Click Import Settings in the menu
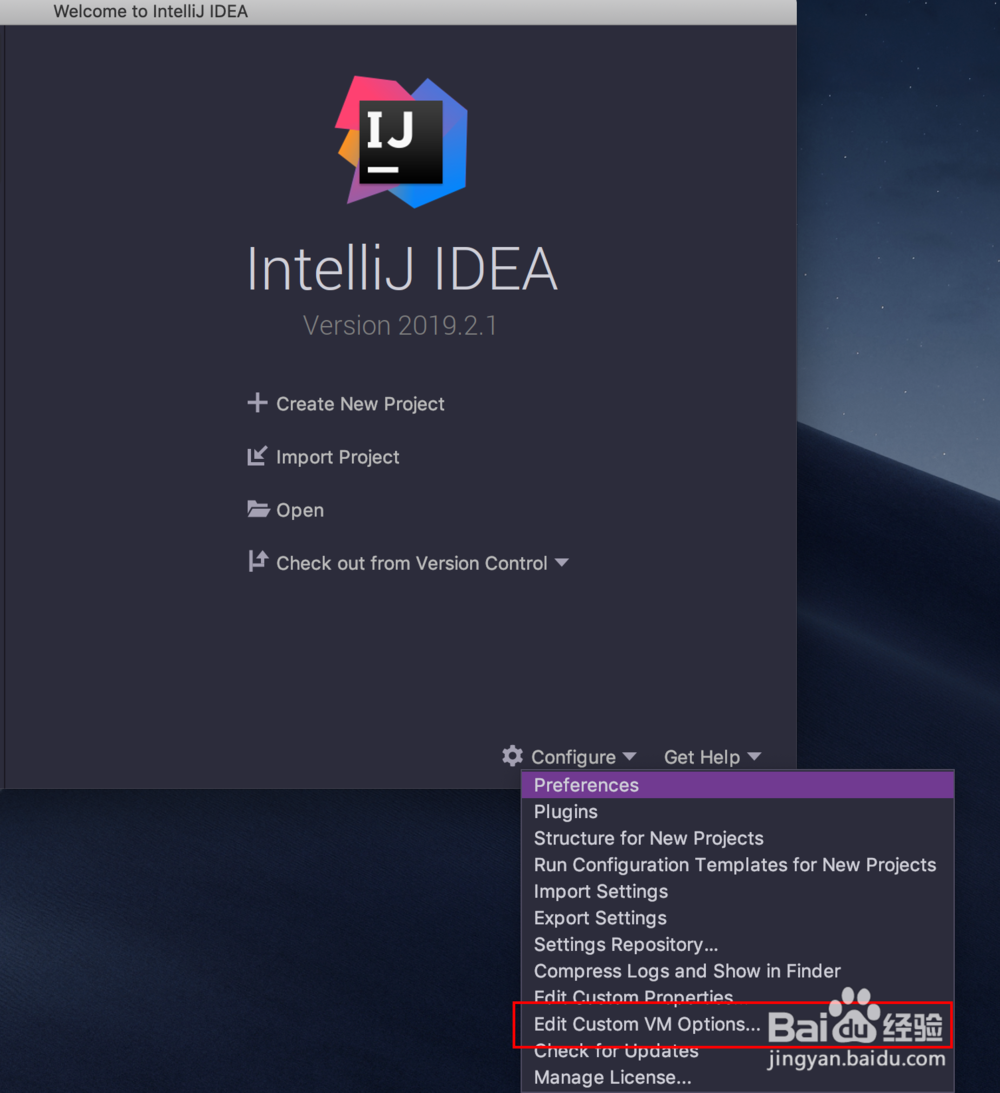The height and width of the screenshot is (1093, 1000). pyautogui.click(x=600, y=891)
